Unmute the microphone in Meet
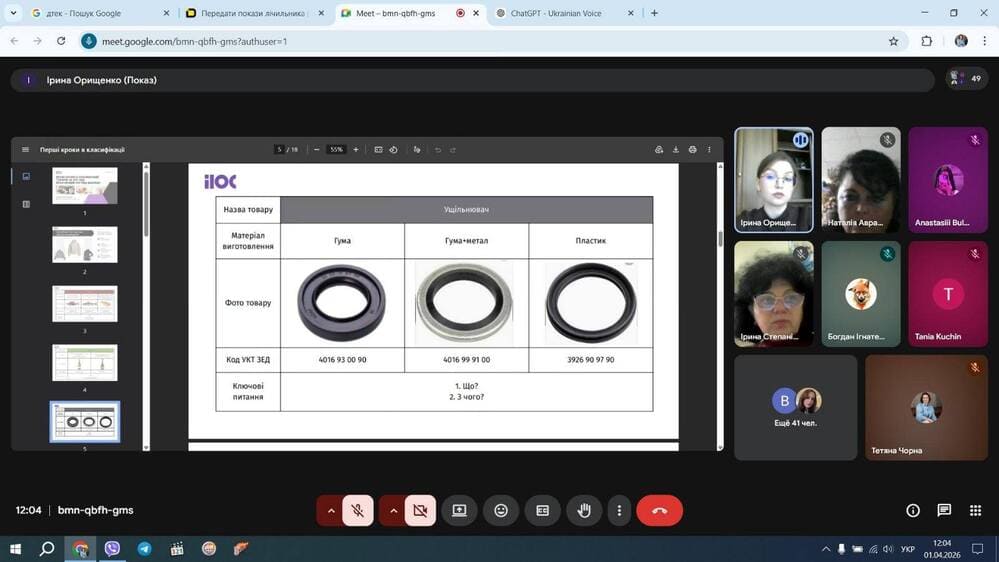999x562 pixels. [x=357, y=510]
